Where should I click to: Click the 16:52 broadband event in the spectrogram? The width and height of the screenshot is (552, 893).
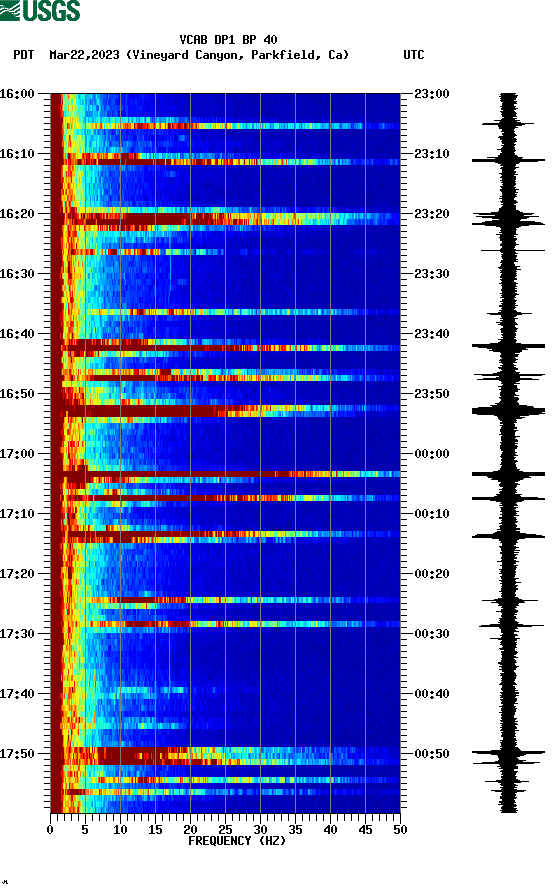[225, 411]
